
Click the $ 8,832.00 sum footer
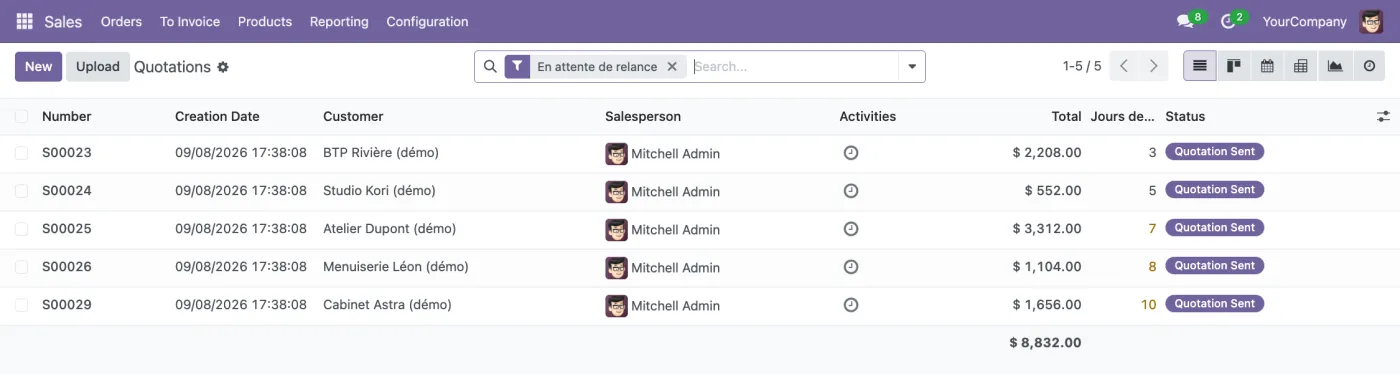pos(1045,343)
